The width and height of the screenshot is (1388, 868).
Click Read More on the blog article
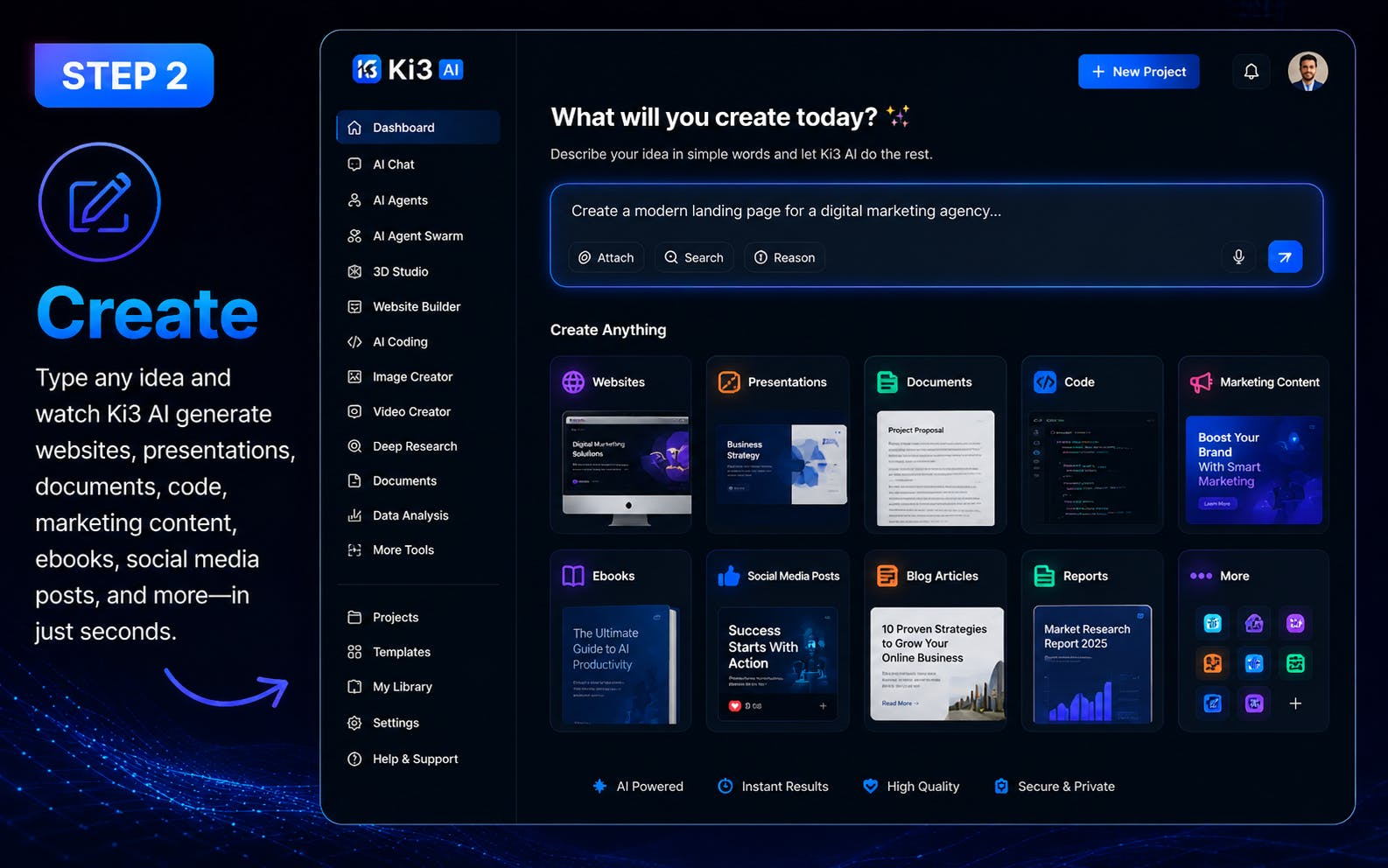tap(900, 703)
